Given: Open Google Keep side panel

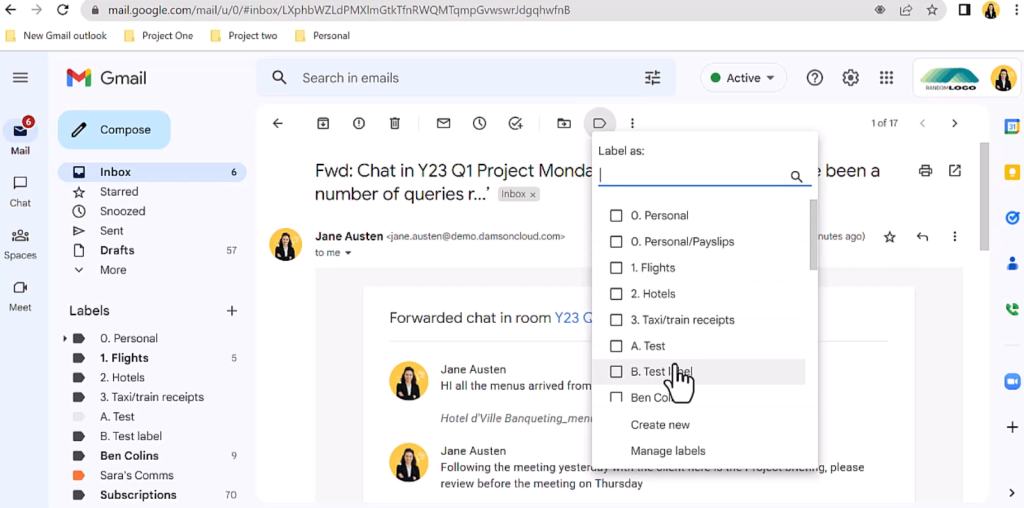Looking at the screenshot, I should (1012, 172).
